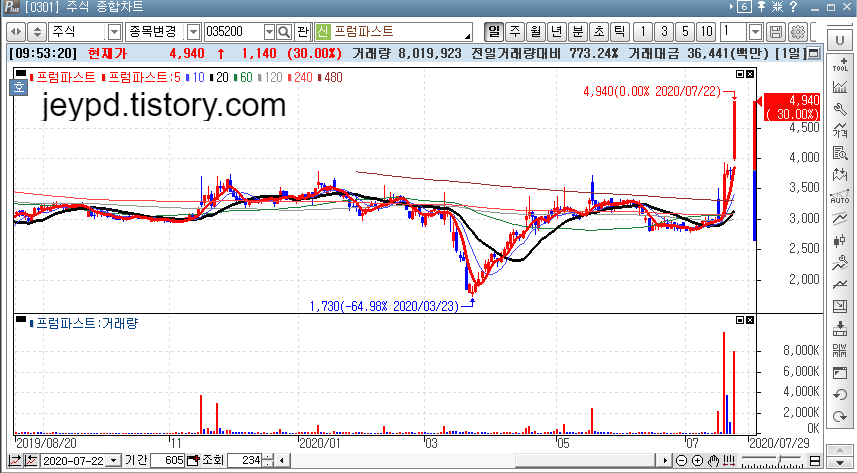
Task: Click the split pane icon at bottom-right
Action: [815, 460]
